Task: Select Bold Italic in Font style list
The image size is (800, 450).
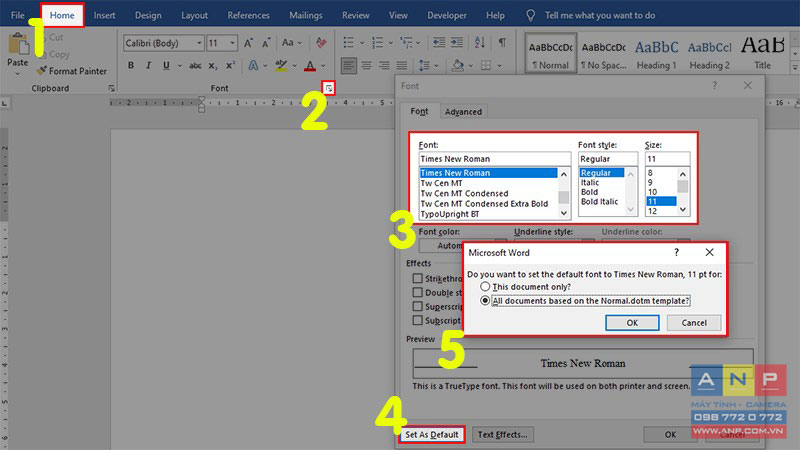Action: [x=599, y=202]
